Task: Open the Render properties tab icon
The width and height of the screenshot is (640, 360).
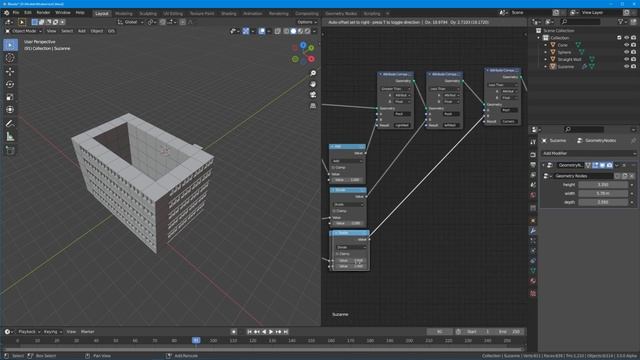Action: click(533, 155)
